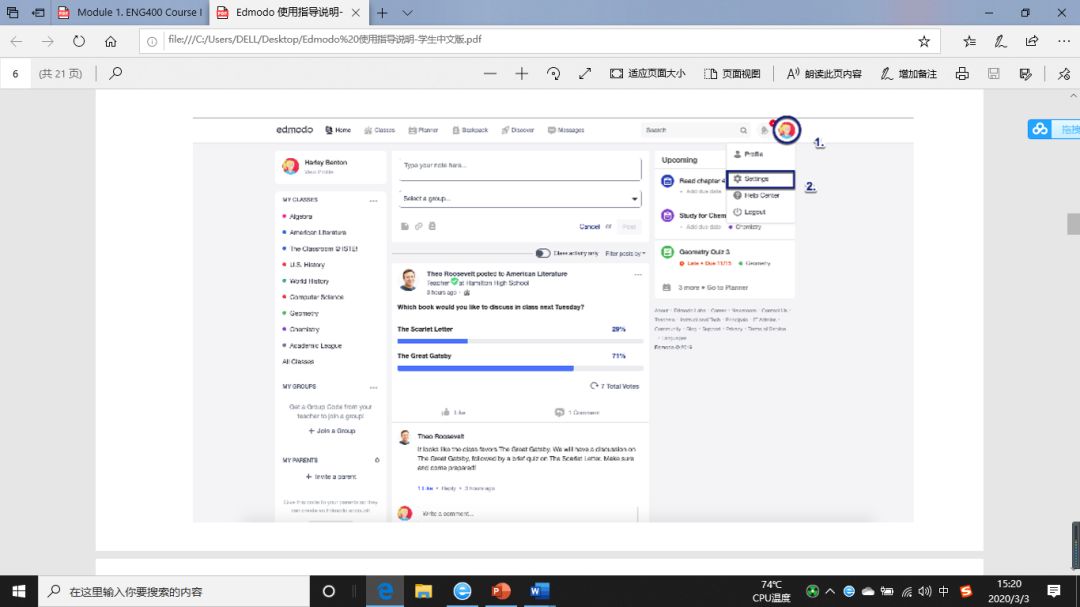
Task: Click Algebra in the My Classes list
Action: (x=300, y=216)
